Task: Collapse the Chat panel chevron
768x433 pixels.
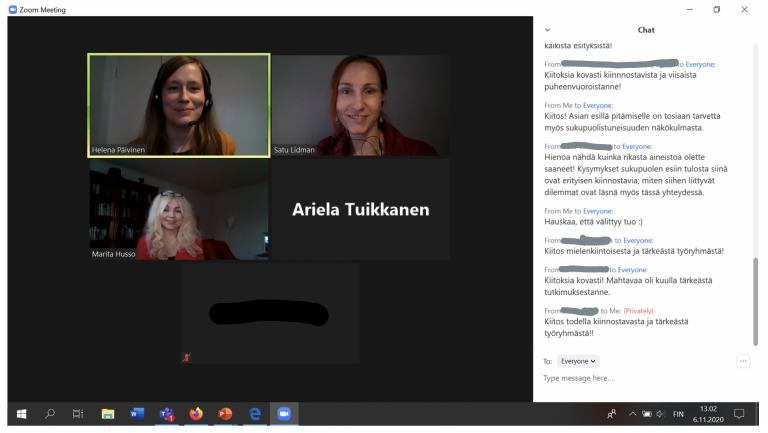Action: (x=547, y=30)
